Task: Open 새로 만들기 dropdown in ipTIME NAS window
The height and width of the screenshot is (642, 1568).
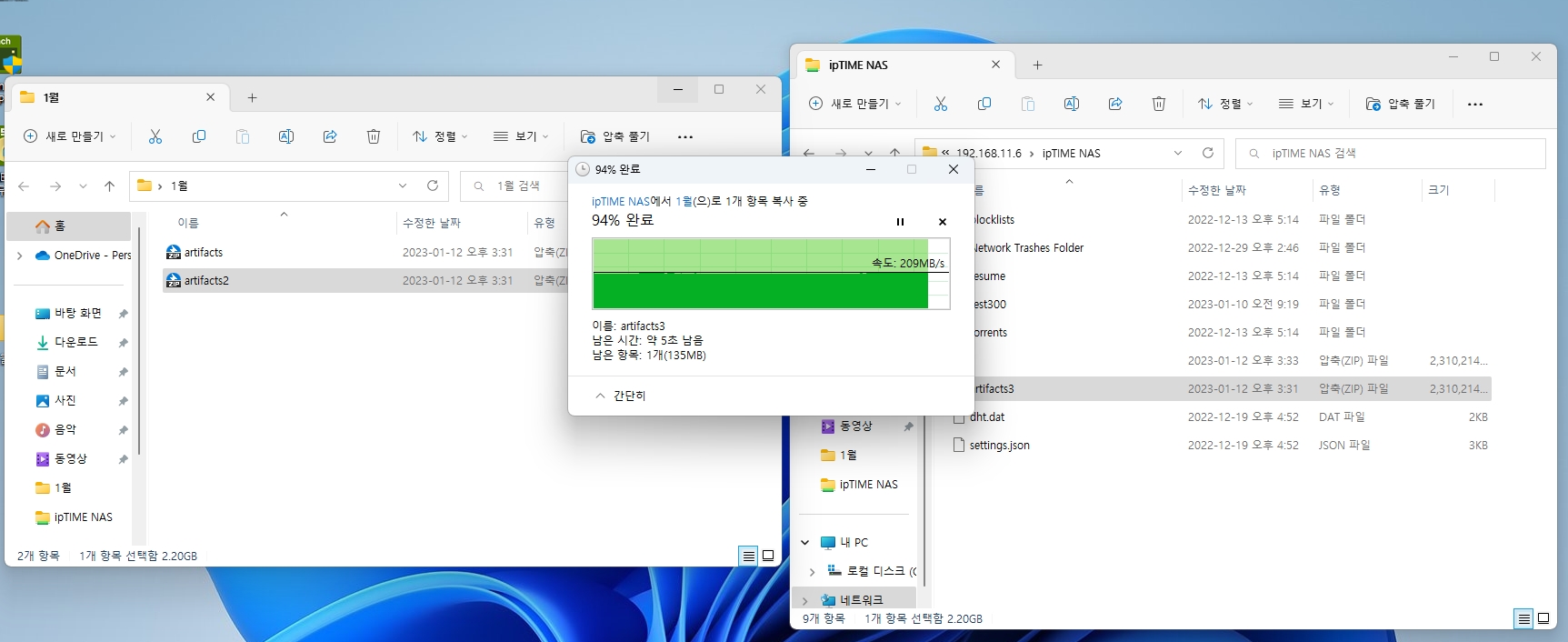Action: (855, 104)
